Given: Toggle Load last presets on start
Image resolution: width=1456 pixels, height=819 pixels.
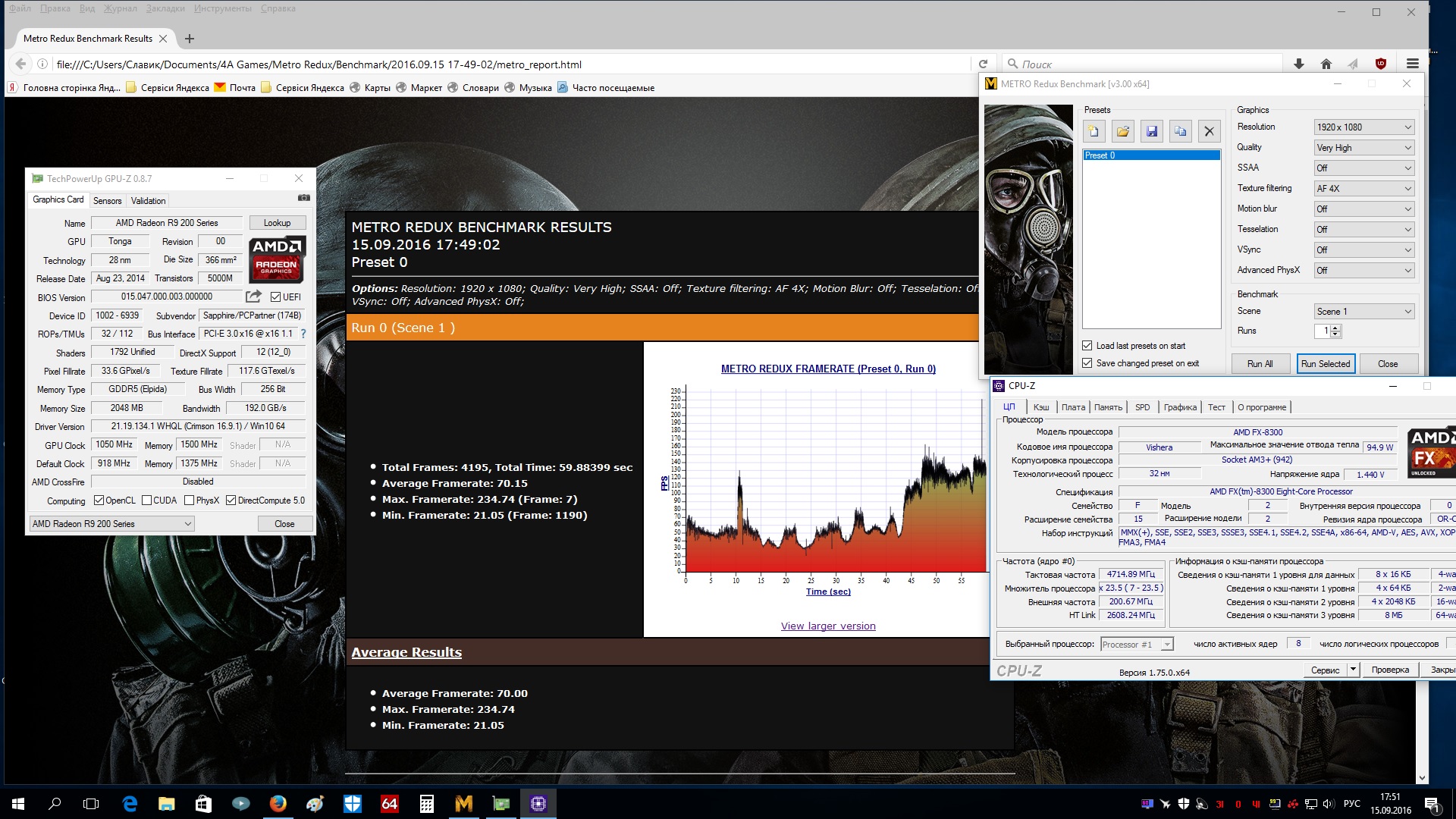Looking at the screenshot, I should point(1087,346).
